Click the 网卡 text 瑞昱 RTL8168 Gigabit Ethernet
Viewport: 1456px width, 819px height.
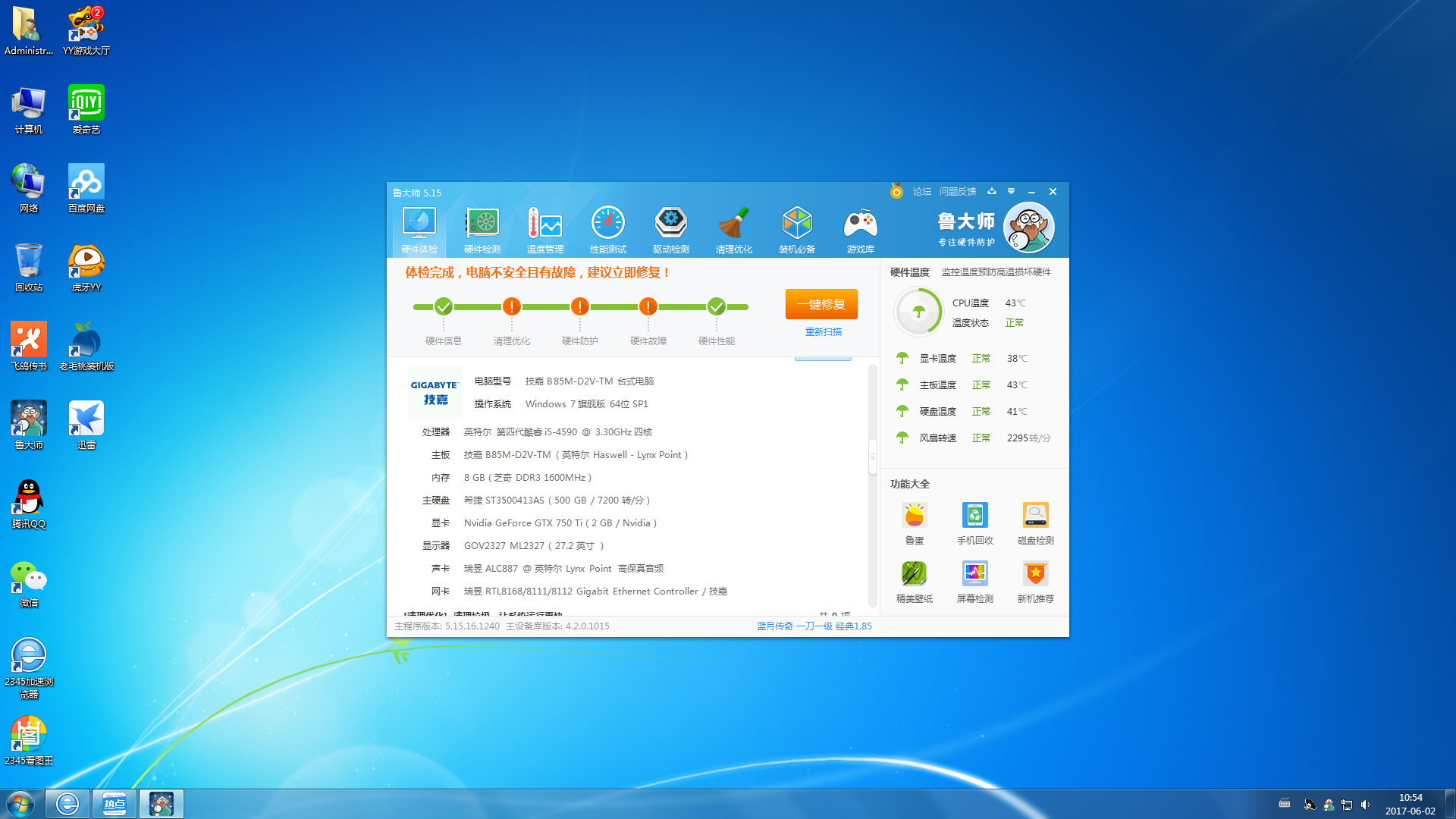[595, 591]
